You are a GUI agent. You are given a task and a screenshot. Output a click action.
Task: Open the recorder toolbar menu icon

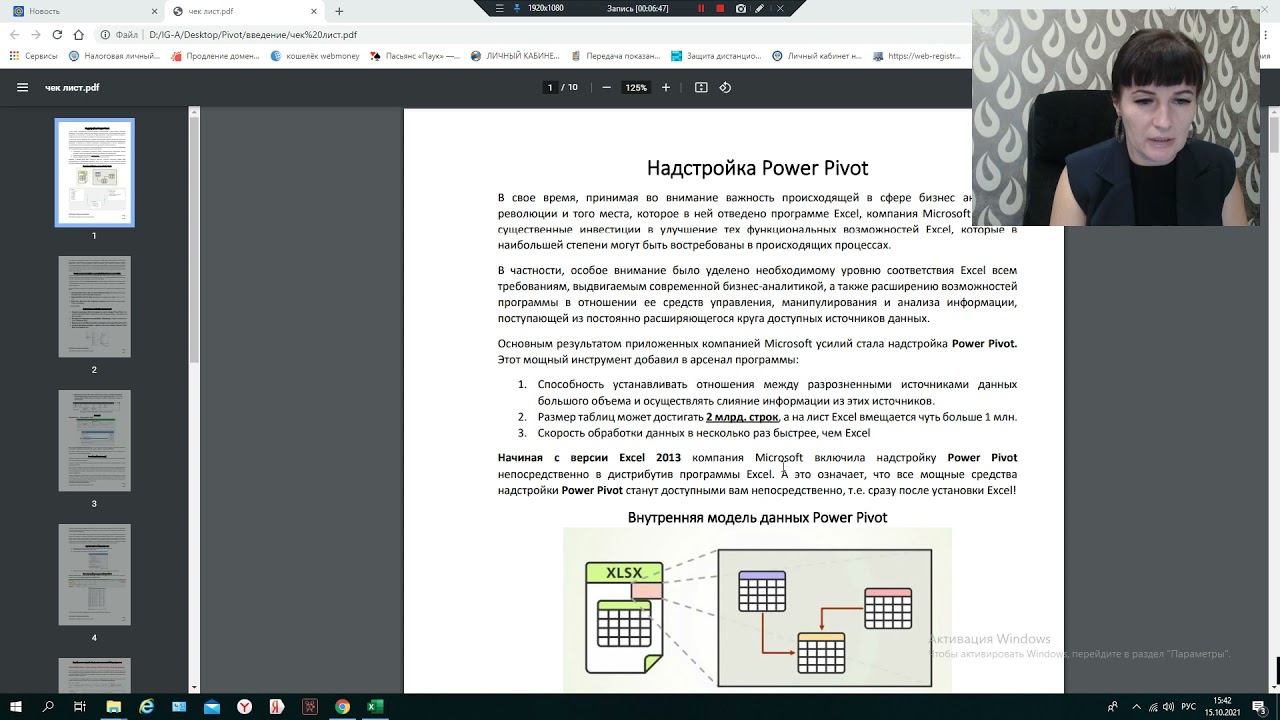click(x=500, y=8)
